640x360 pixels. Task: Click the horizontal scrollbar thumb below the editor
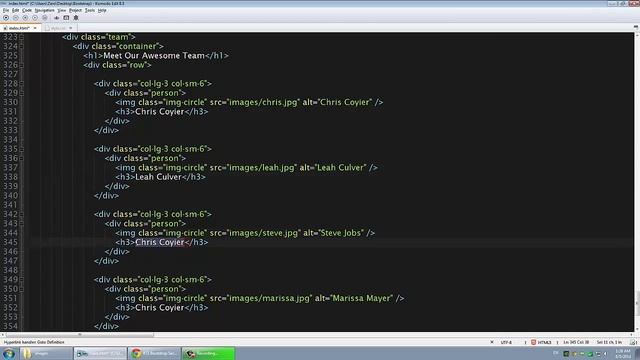(80, 335)
